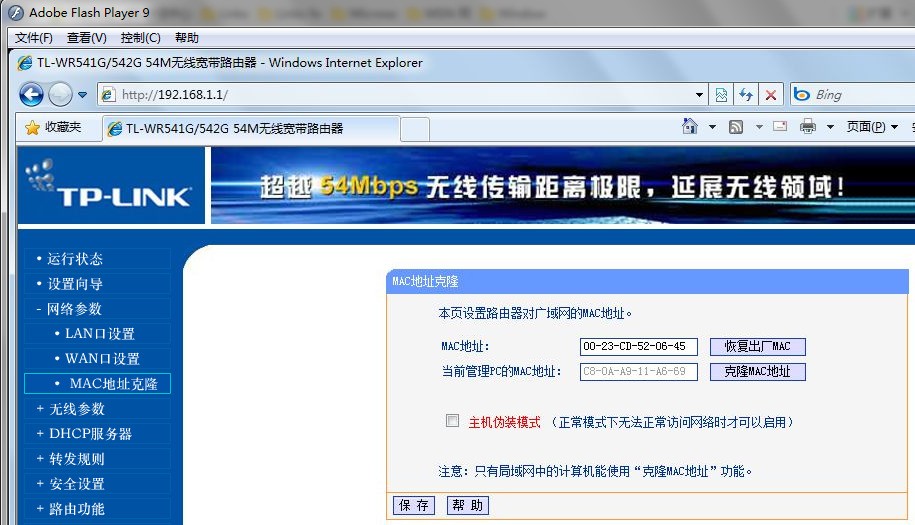Enable the 主机伪装模式 checkbox
The image size is (915, 525).
pos(452,421)
